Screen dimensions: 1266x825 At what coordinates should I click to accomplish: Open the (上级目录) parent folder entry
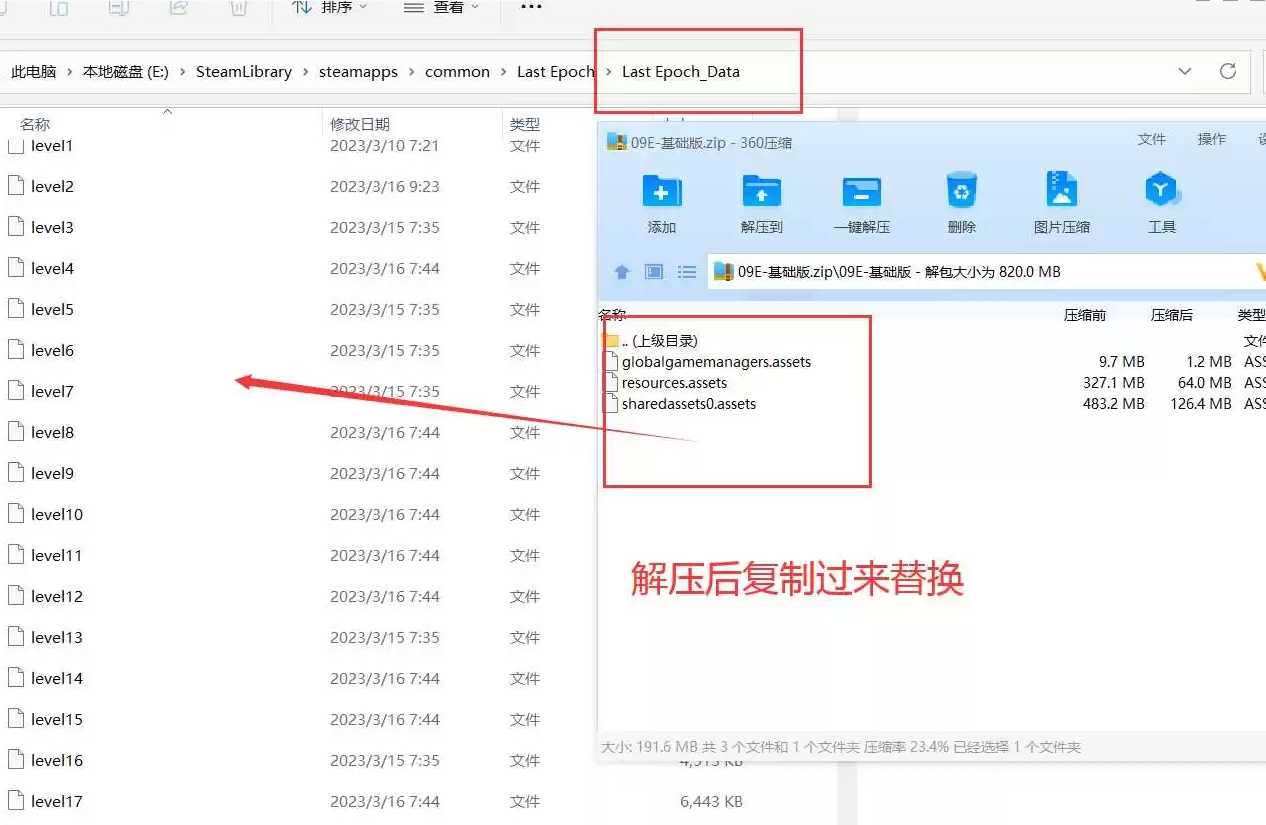coord(659,341)
